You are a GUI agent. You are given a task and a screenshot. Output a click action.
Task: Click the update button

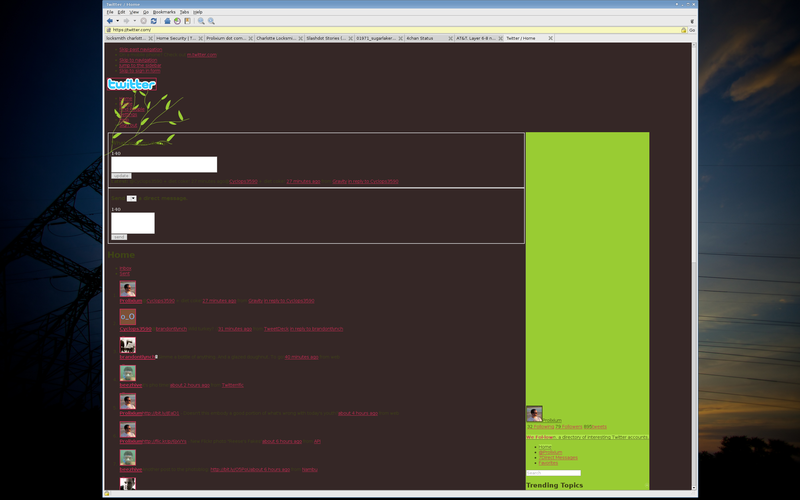(x=120, y=175)
